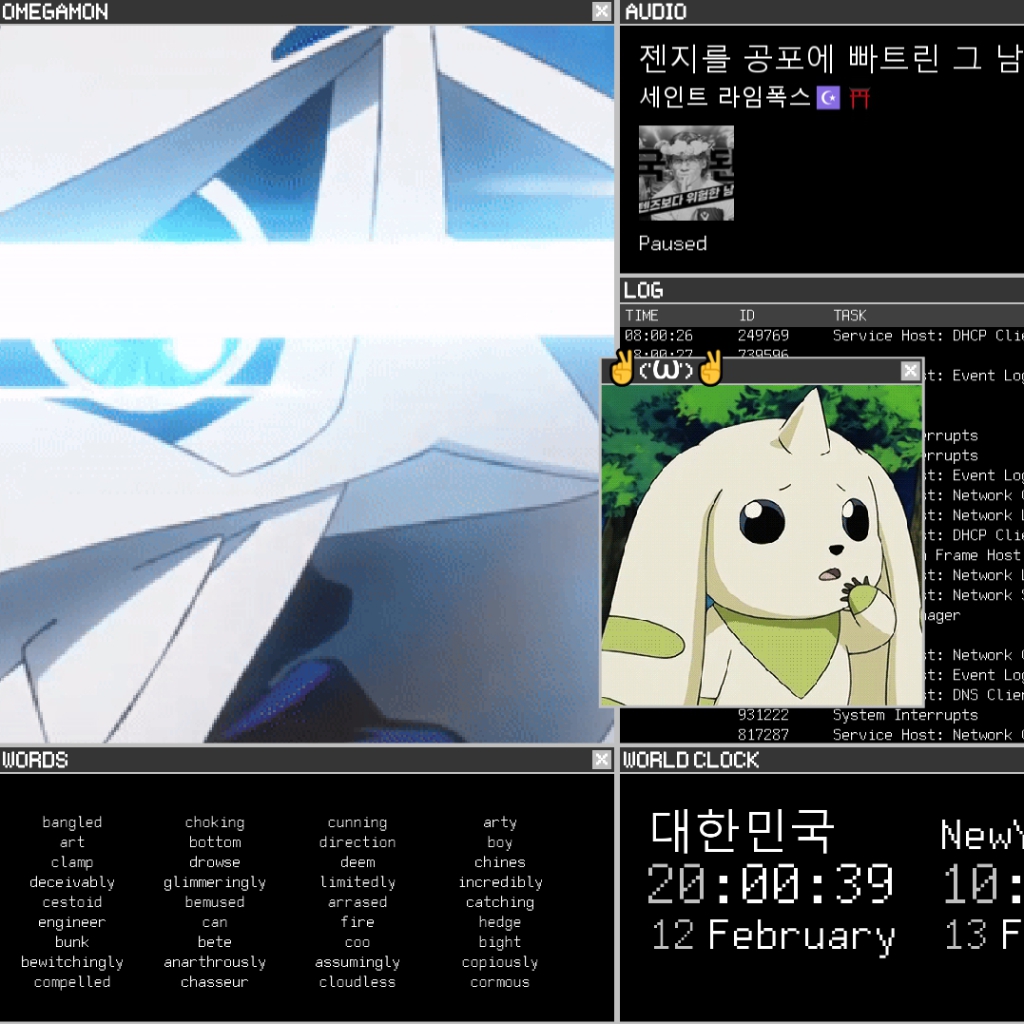
Task: Click the album art thumbnail in AUDIO
Action: click(x=686, y=173)
